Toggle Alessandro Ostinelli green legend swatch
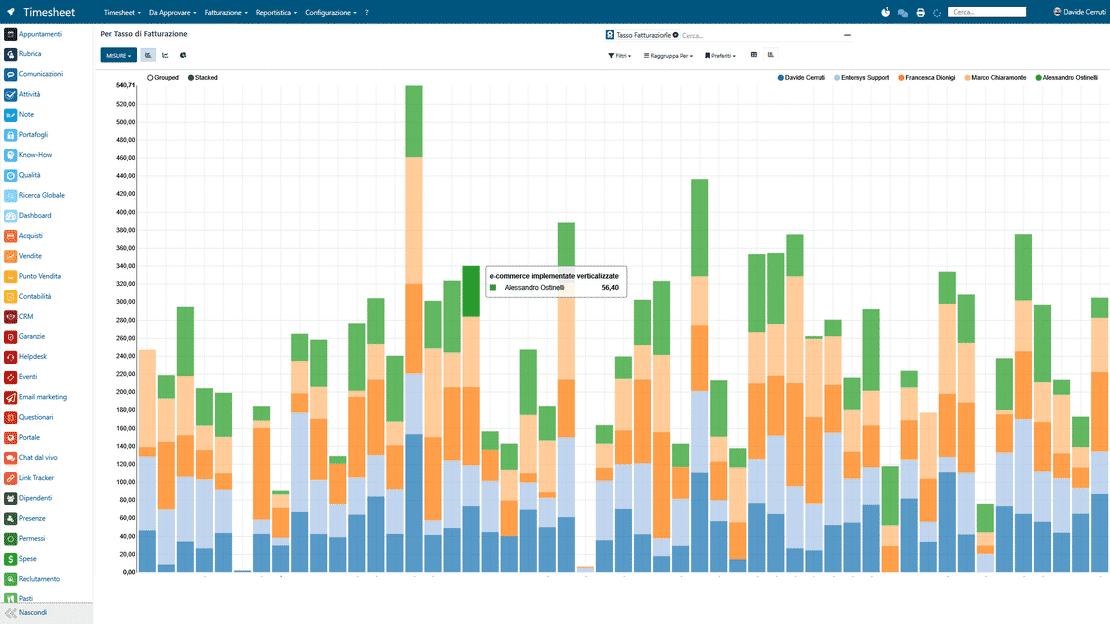This screenshot has width=1110, height=624. [x=1039, y=78]
